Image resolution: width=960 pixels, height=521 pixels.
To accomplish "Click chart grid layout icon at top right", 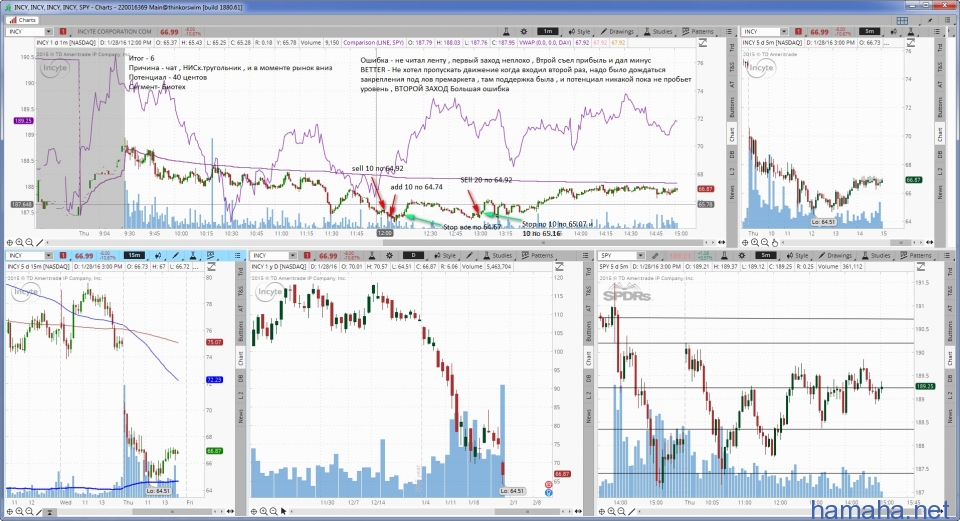I will (902, 20).
